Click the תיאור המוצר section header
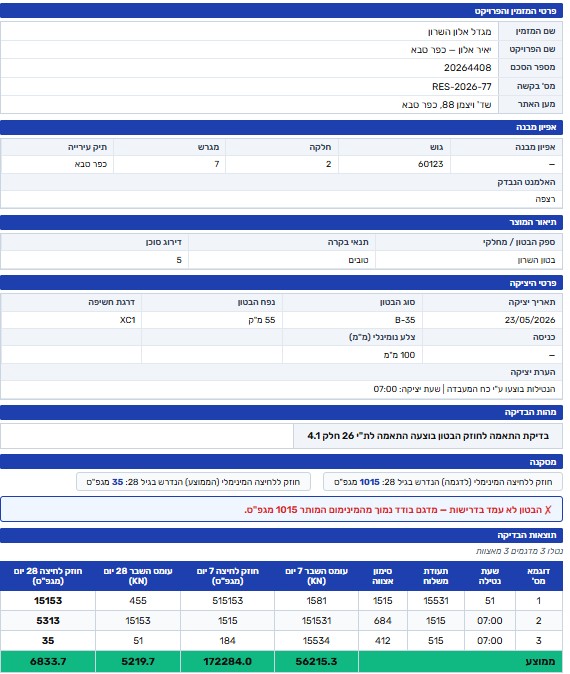Screen dimensions: 570x674 [x=282, y=222]
